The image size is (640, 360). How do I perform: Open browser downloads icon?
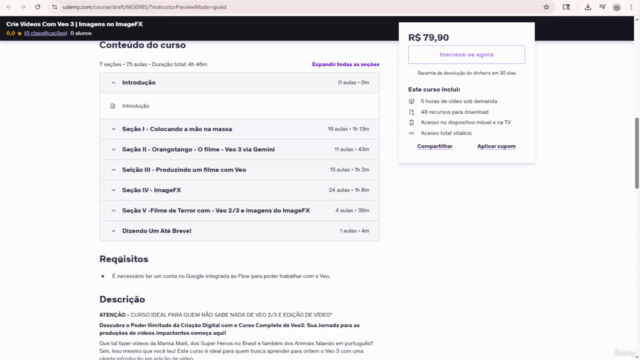(588, 7)
